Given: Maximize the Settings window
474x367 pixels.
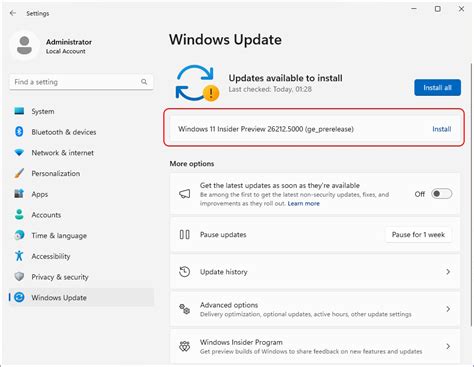Looking at the screenshot, I should 438,9.
